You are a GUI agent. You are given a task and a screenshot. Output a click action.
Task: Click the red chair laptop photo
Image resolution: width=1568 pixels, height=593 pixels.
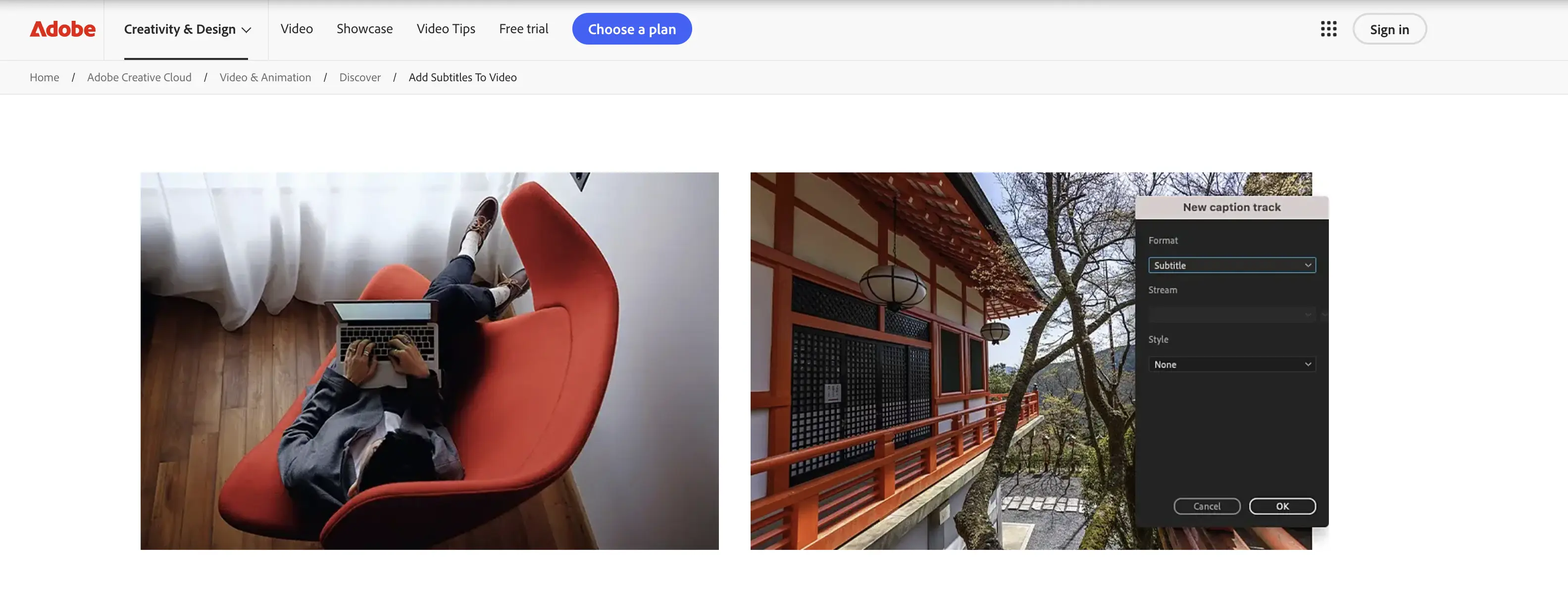[429, 361]
